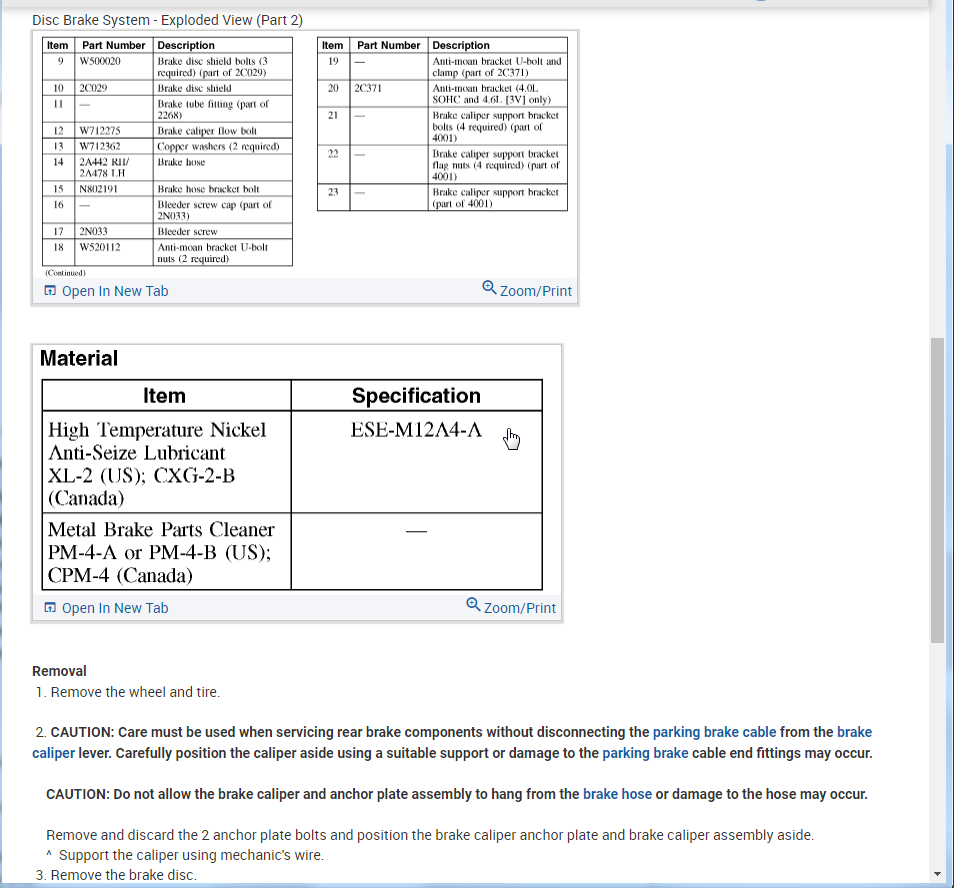Follow the parking brake cable link
954x888 pixels.
point(714,732)
